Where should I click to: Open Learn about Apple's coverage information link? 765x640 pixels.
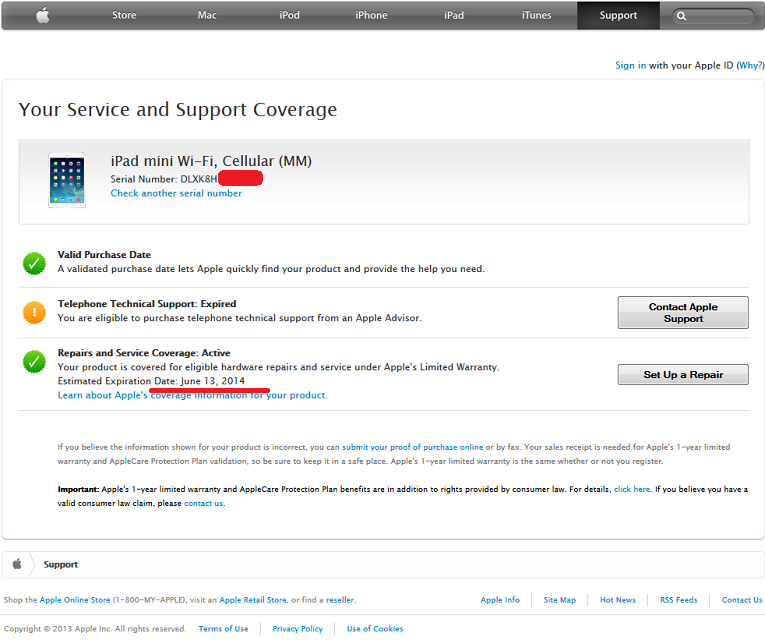pos(192,395)
